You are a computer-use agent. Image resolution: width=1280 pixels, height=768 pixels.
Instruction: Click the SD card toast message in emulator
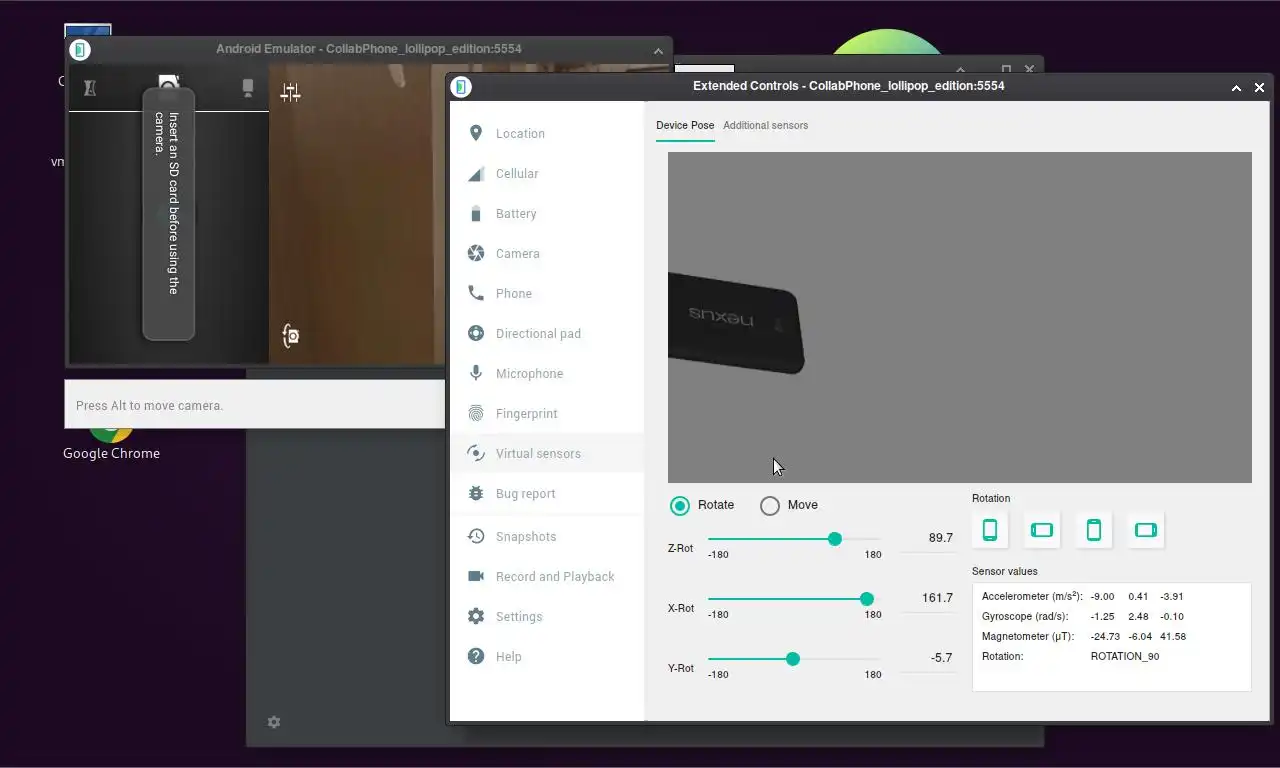click(169, 215)
